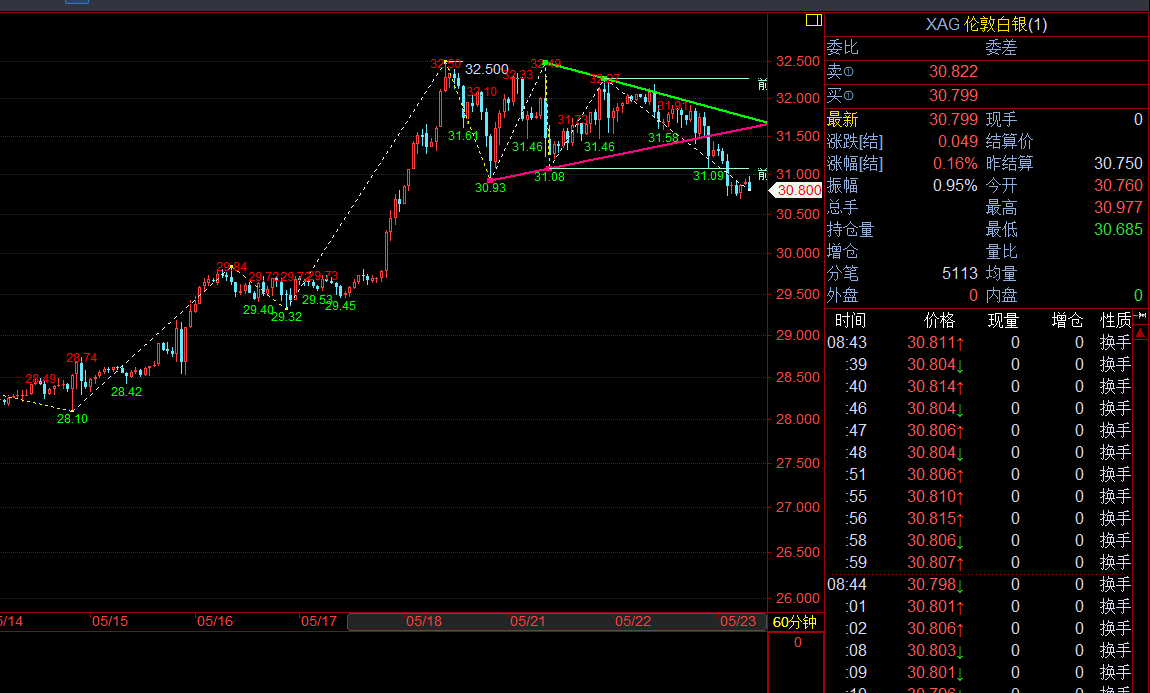1150x693 pixels.
Task: Click the 31.08 low label on chart
Action: tap(549, 177)
